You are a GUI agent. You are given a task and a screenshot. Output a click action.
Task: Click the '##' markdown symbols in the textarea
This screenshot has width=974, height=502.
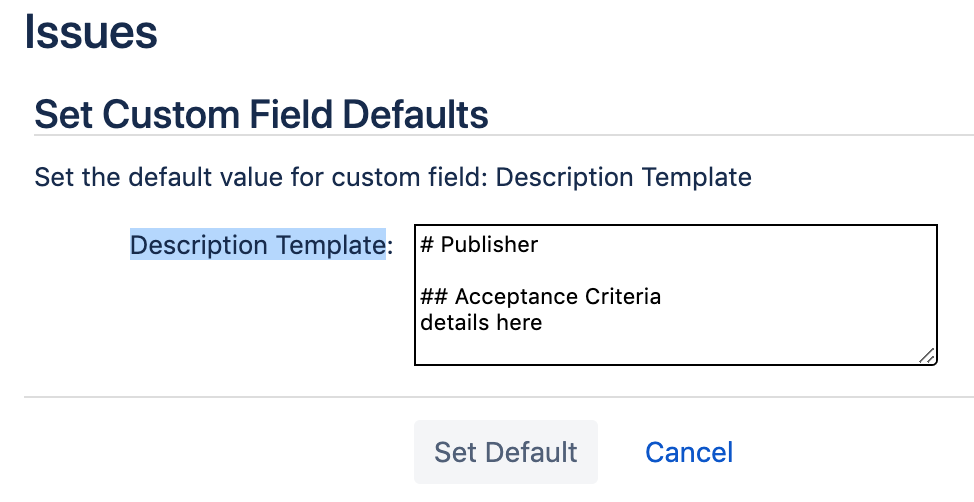coord(434,296)
